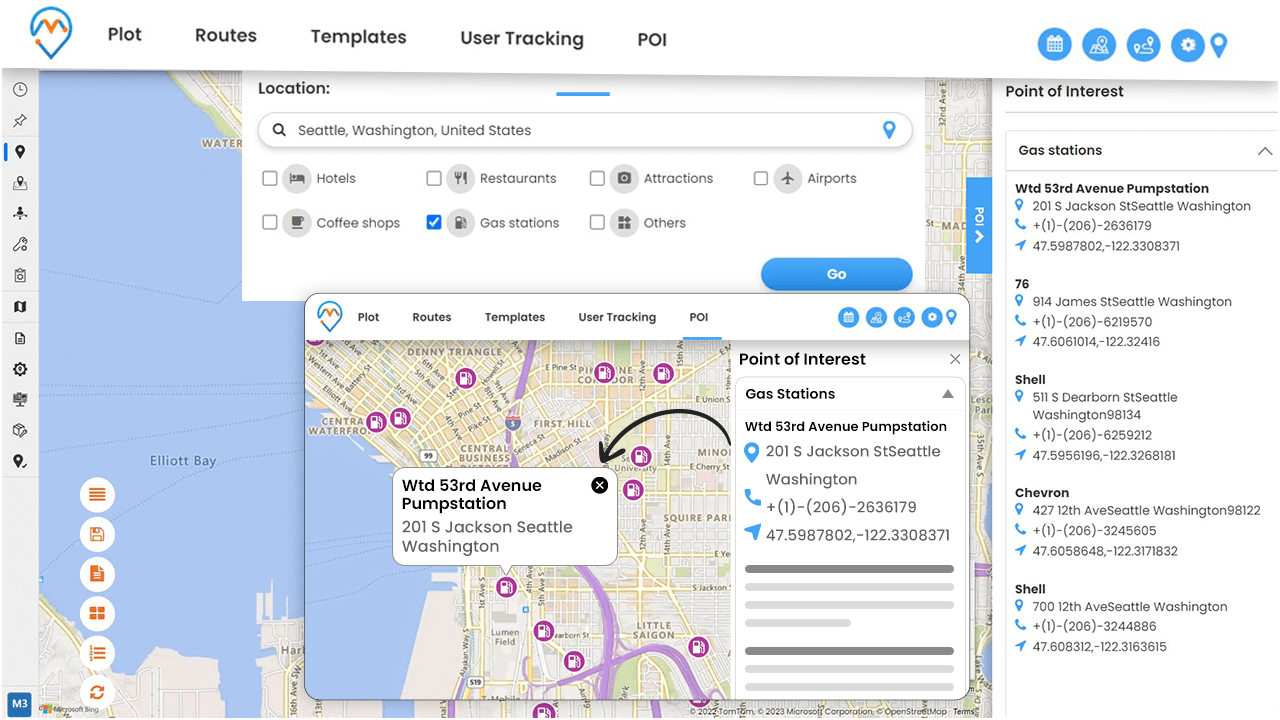Select Wtd 53rd Avenue Pumpstation in right panel list
The width and height of the screenshot is (1280, 720).
tap(1112, 188)
